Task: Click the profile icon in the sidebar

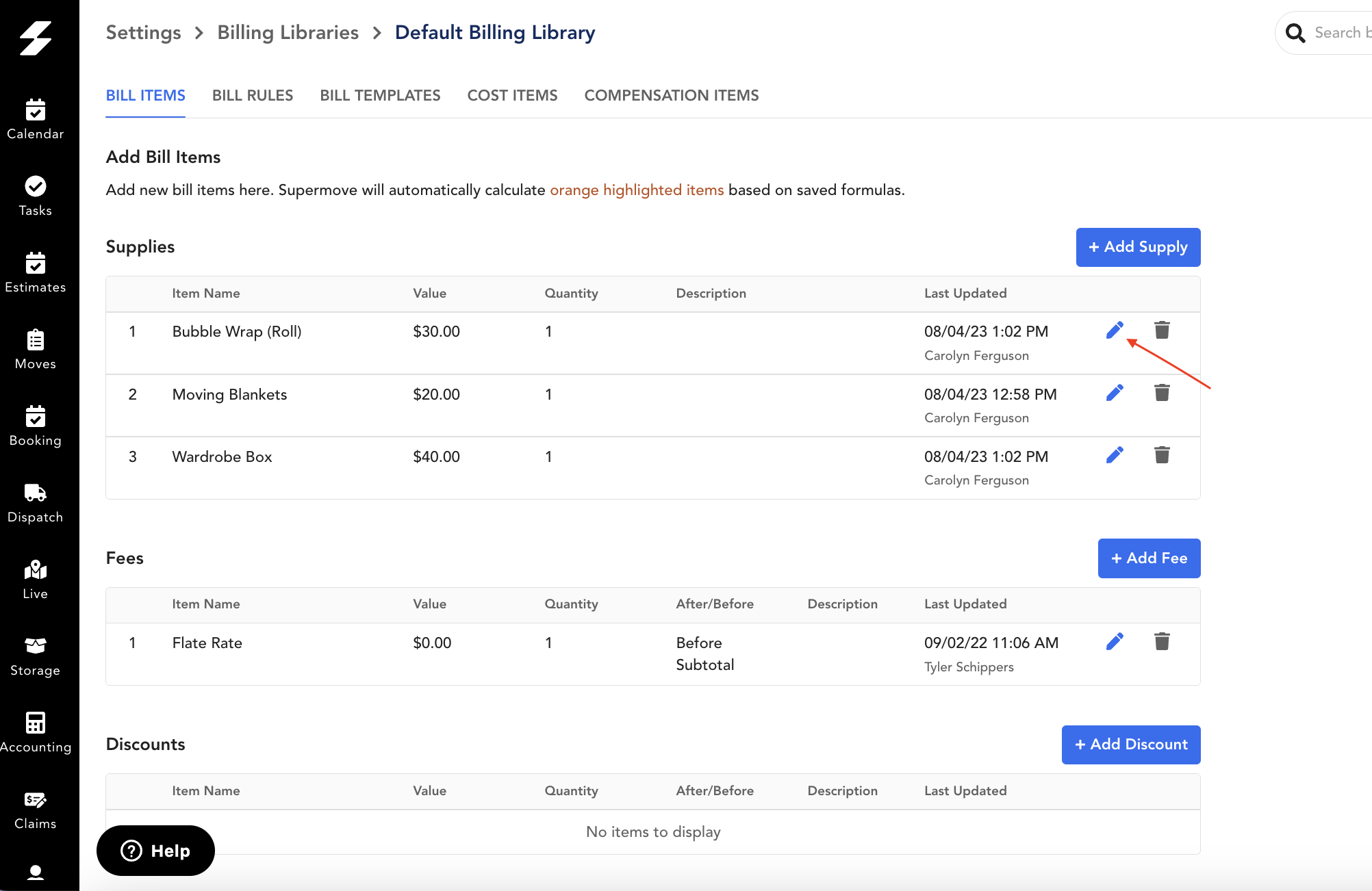Action: 36,873
